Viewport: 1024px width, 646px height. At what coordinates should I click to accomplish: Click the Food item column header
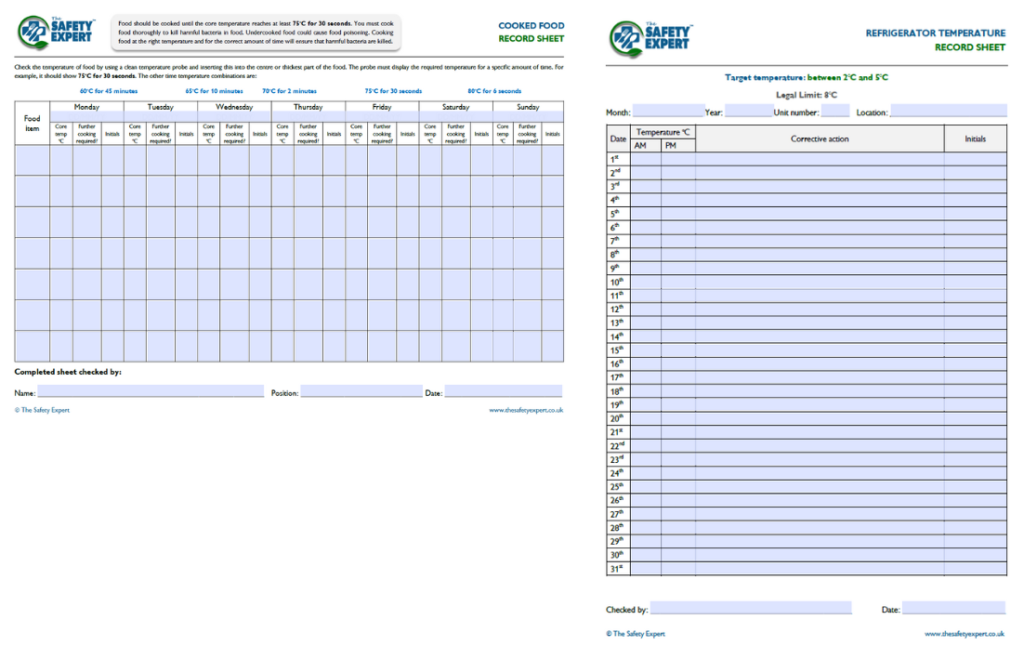[x=32, y=123]
